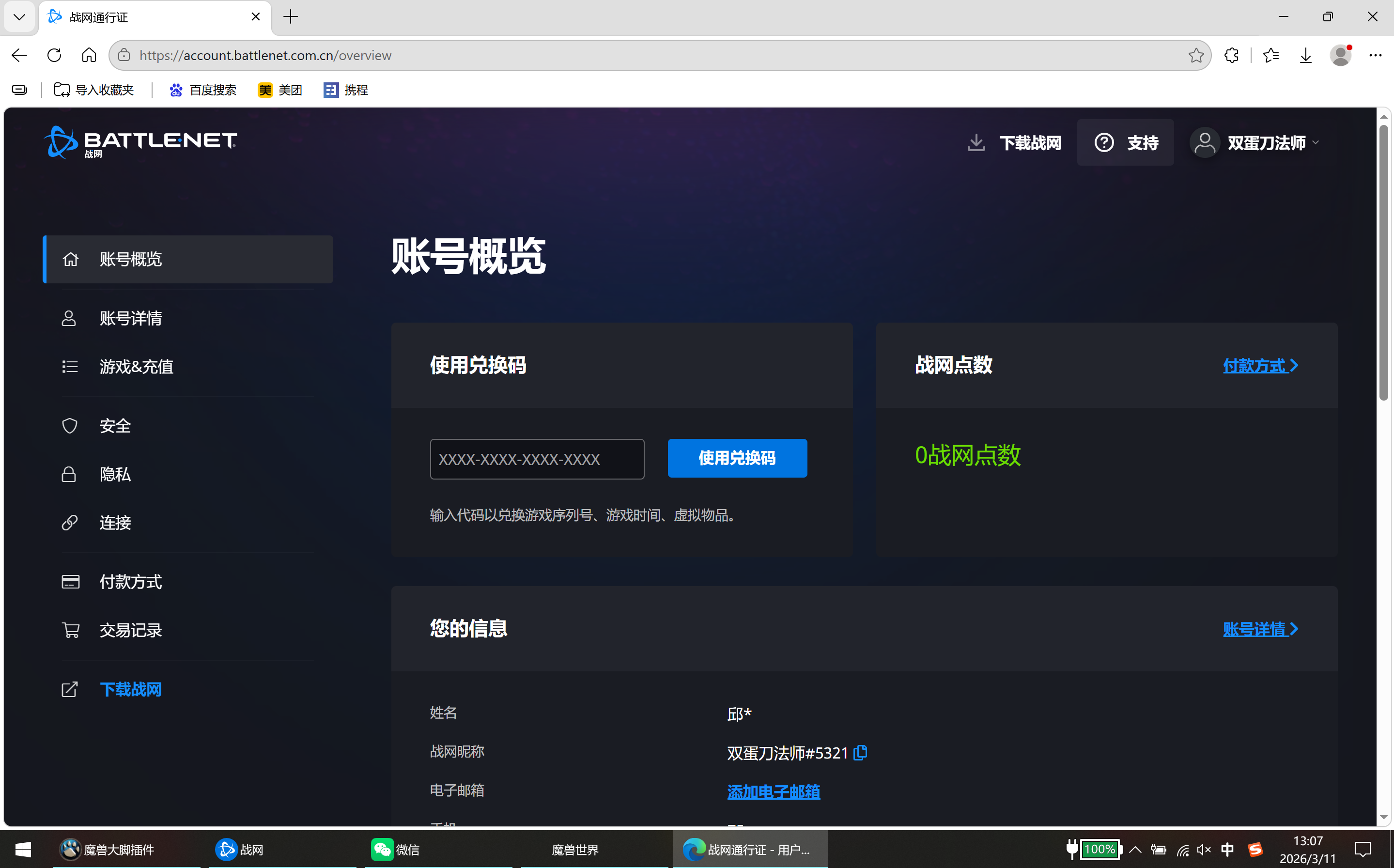Open 支持 via the question mark icon
The width and height of the screenshot is (1394, 868).
(1104, 142)
